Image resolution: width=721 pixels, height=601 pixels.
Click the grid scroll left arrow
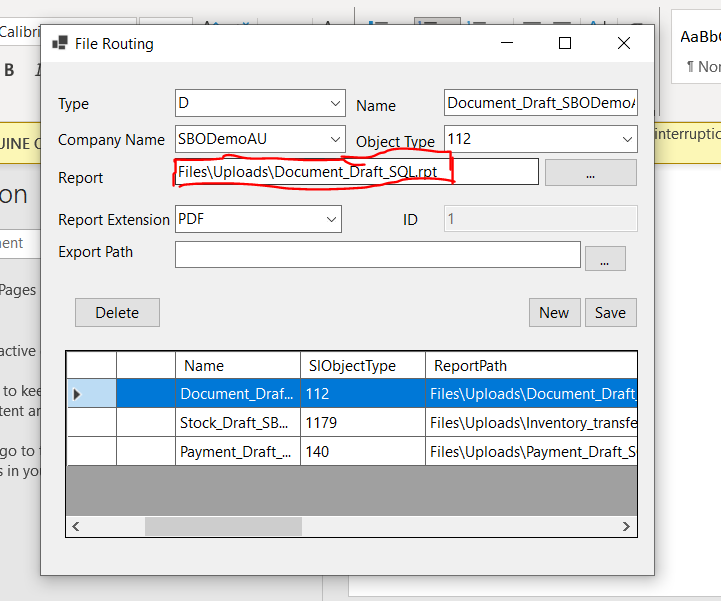[x=76, y=526]
